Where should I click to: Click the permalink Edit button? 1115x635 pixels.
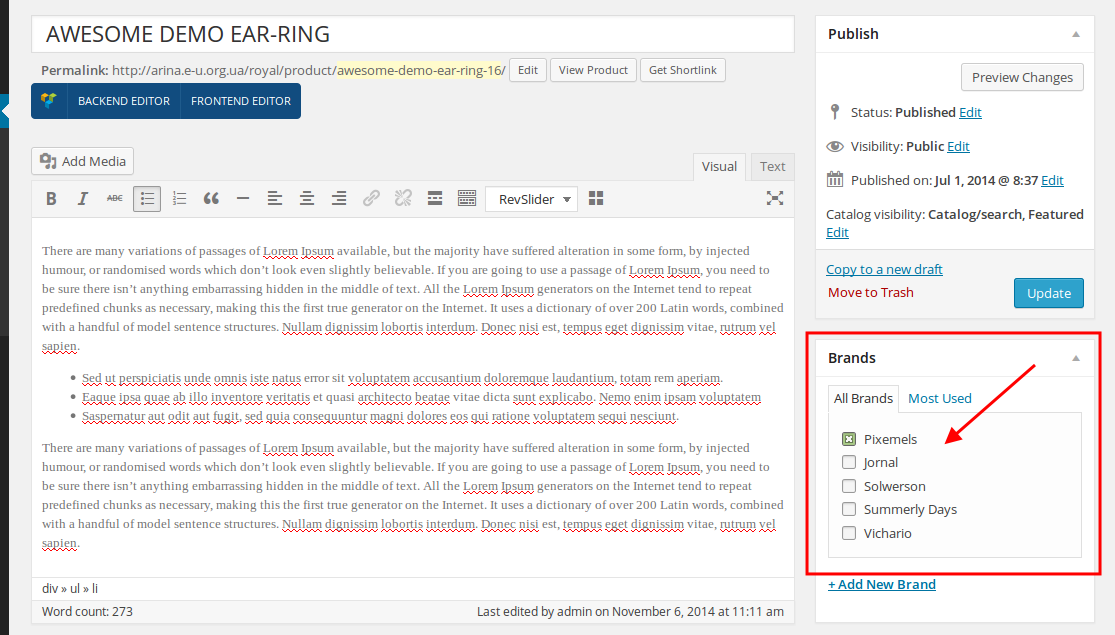click(x=528, y=70)
